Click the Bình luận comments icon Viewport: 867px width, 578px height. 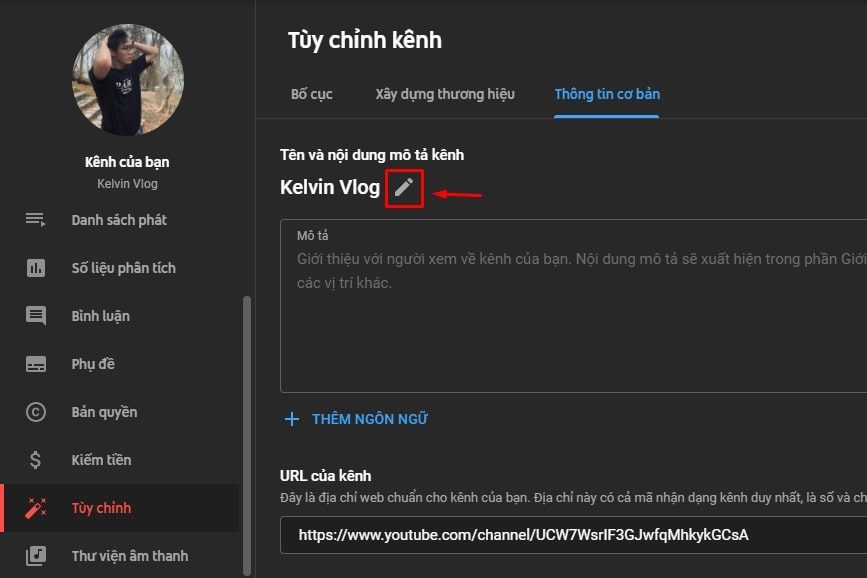[x=36, y=316]
